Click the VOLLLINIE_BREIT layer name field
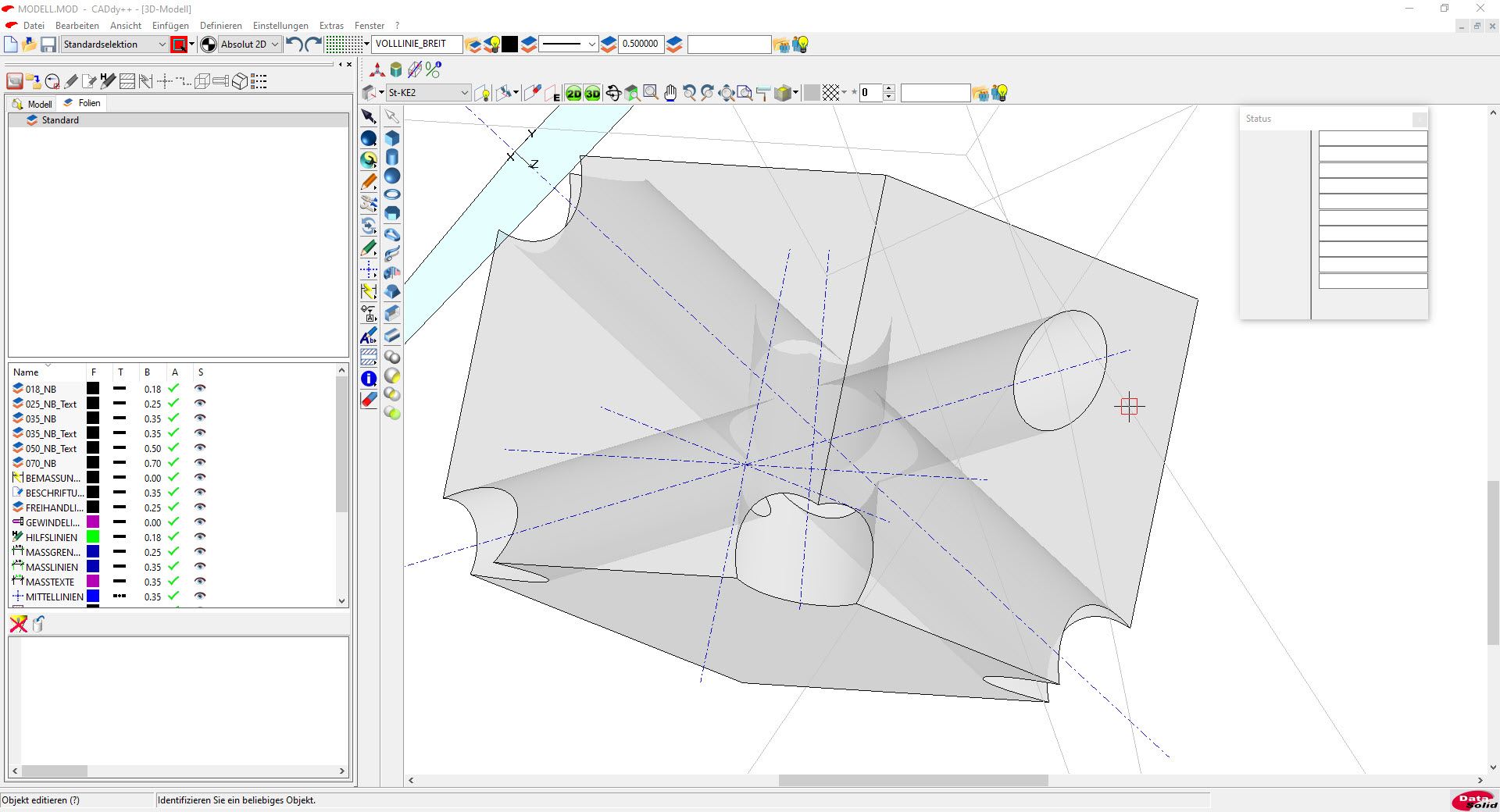Screen dimensions: 1500x812 tap(417, 45)
